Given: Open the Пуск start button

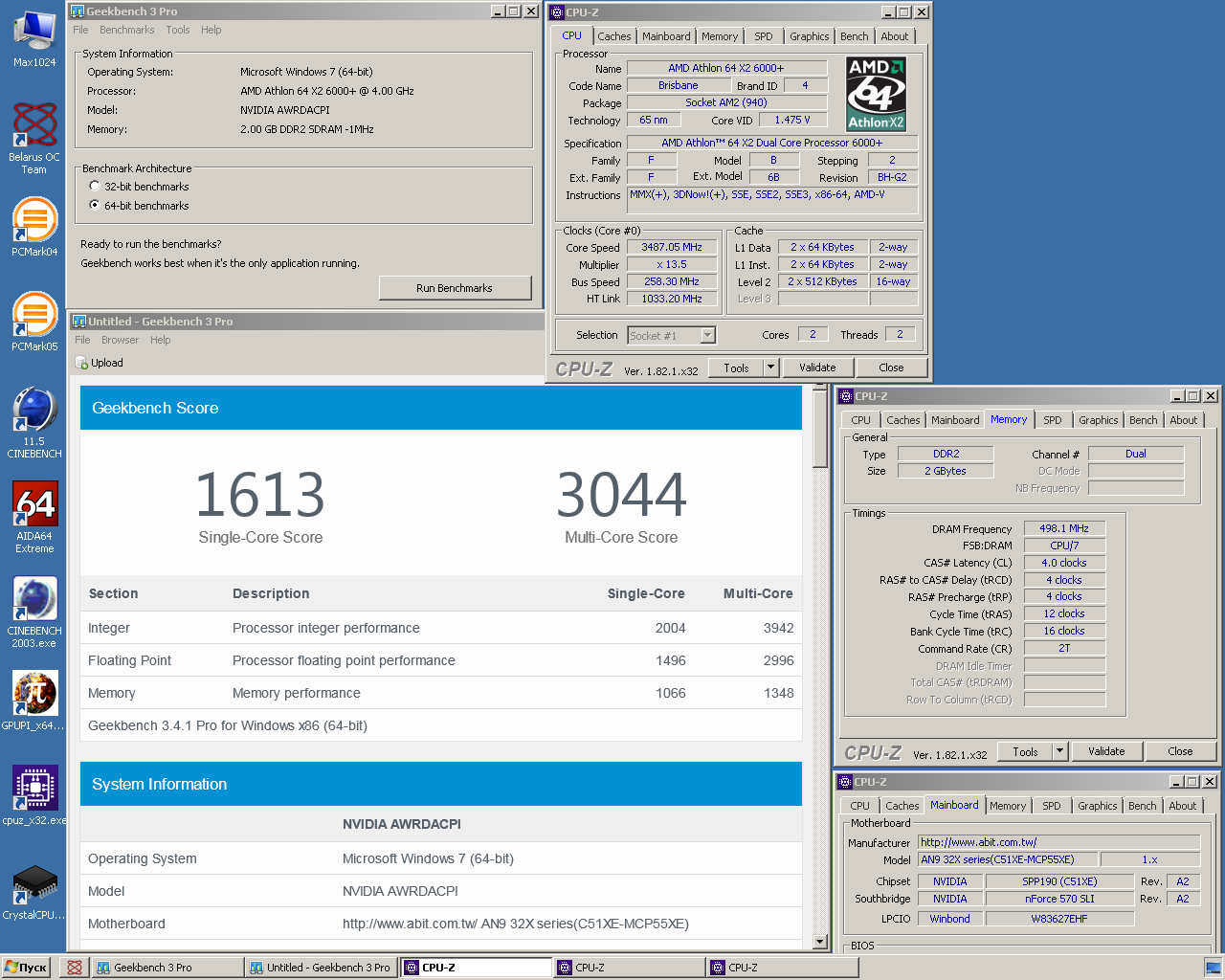Looking at the screenshot, I should click(x=27, y=968).
